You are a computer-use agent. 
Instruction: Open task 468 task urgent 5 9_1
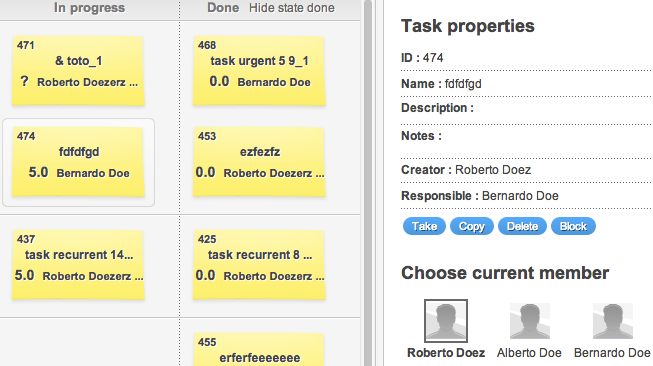259,70
